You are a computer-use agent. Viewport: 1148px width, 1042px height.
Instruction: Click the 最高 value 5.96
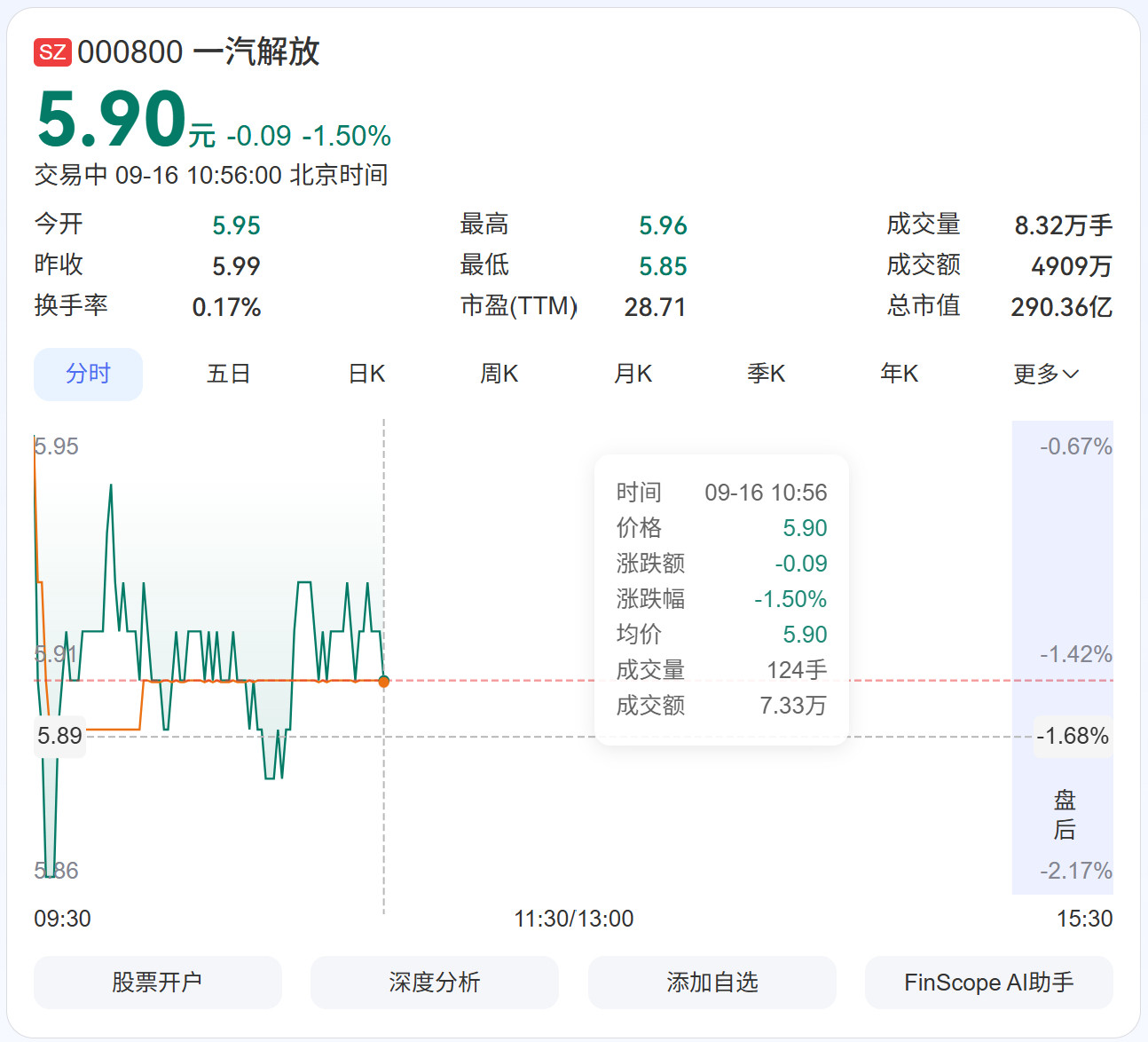coord(663,225)
